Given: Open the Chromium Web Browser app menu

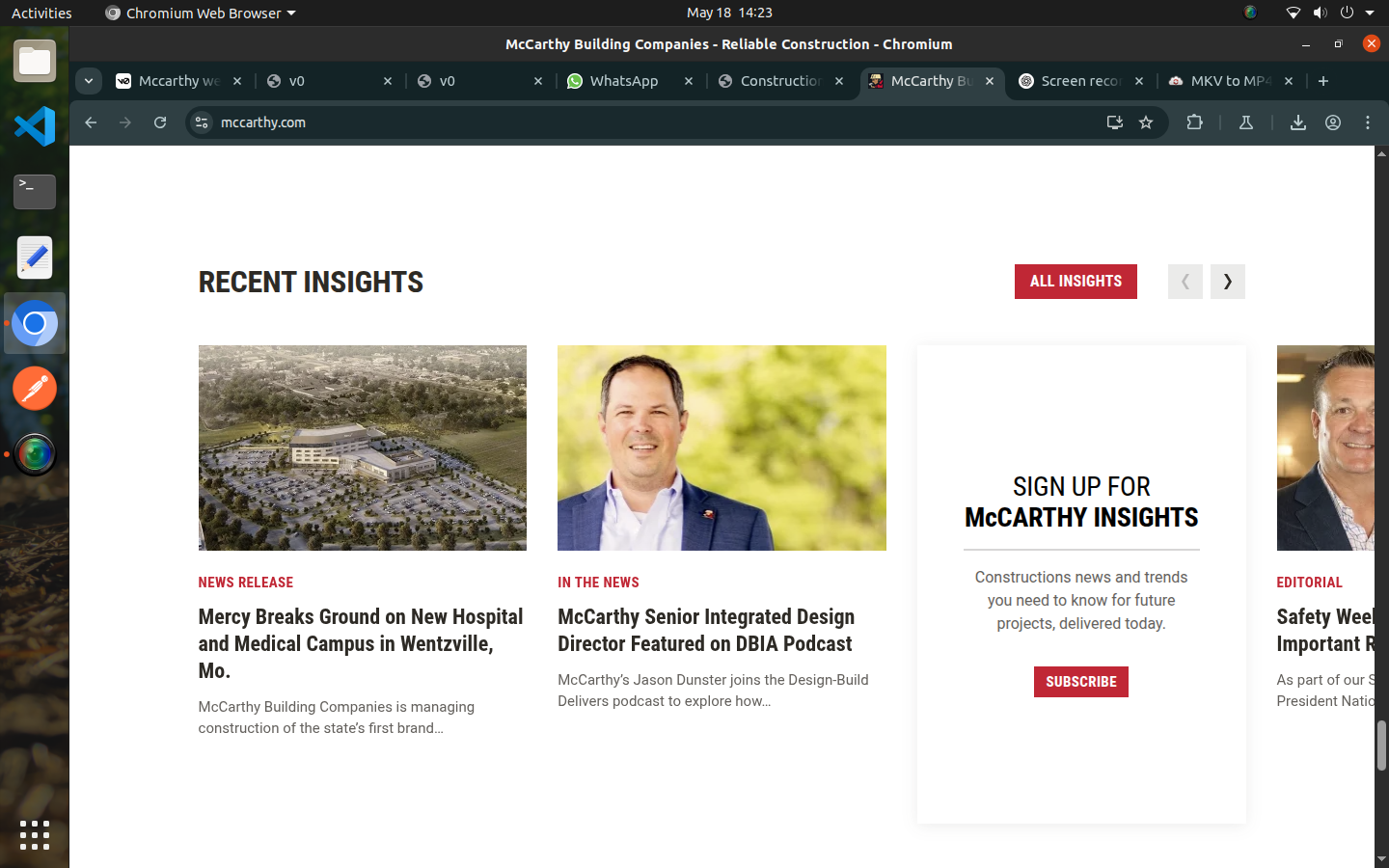Looking at the screenshot, I should [201, 13].
